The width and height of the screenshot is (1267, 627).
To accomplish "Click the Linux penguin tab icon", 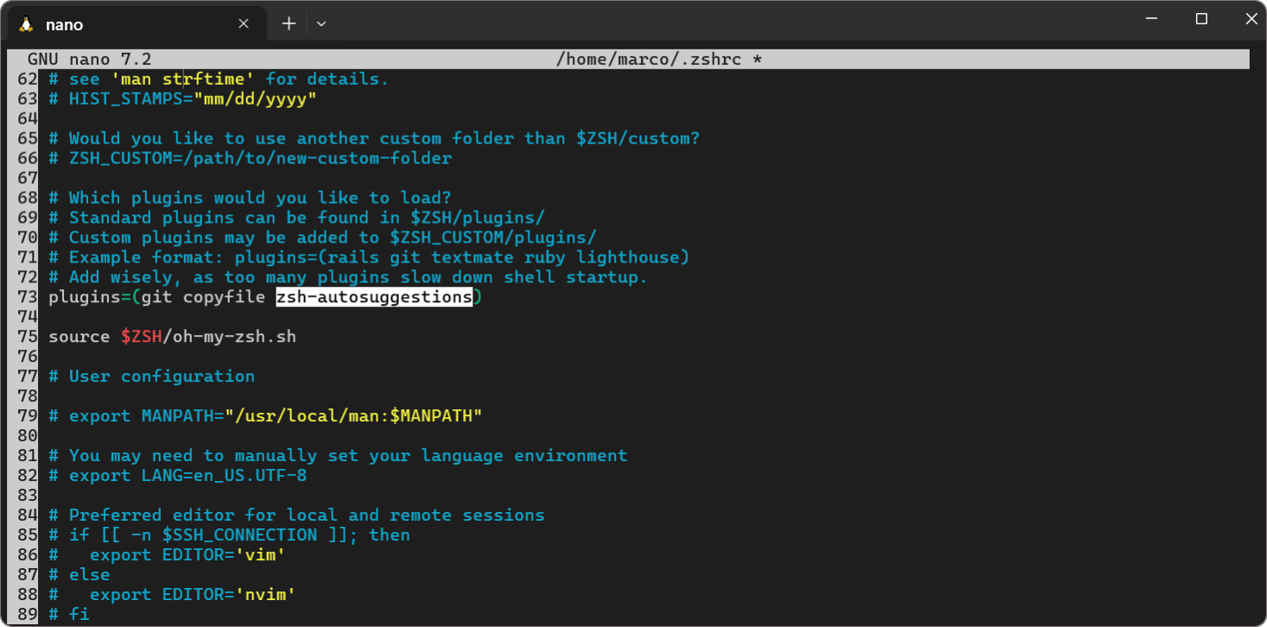I will tap(26, 24).
